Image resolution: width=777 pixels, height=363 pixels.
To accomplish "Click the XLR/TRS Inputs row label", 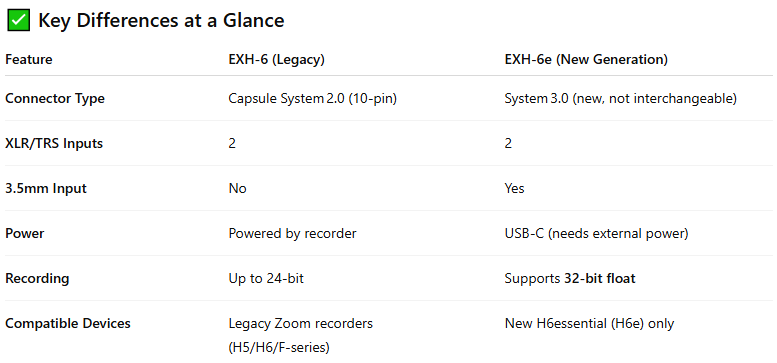I will (x=54, y=144).
